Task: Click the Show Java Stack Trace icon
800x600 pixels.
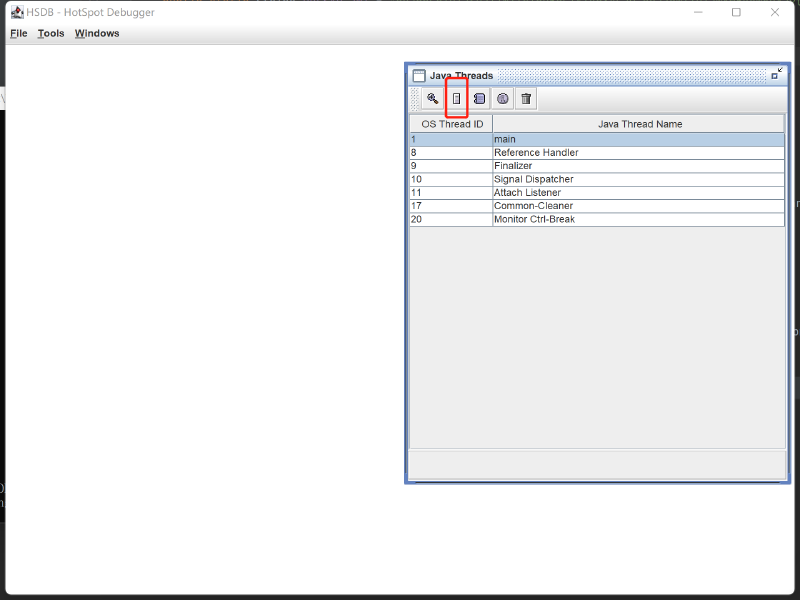Action: pyautogui.click(x=479, y=99)
